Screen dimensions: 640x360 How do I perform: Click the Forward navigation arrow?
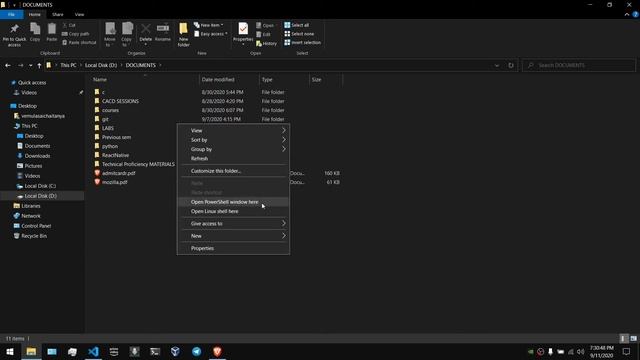point(20,65)
